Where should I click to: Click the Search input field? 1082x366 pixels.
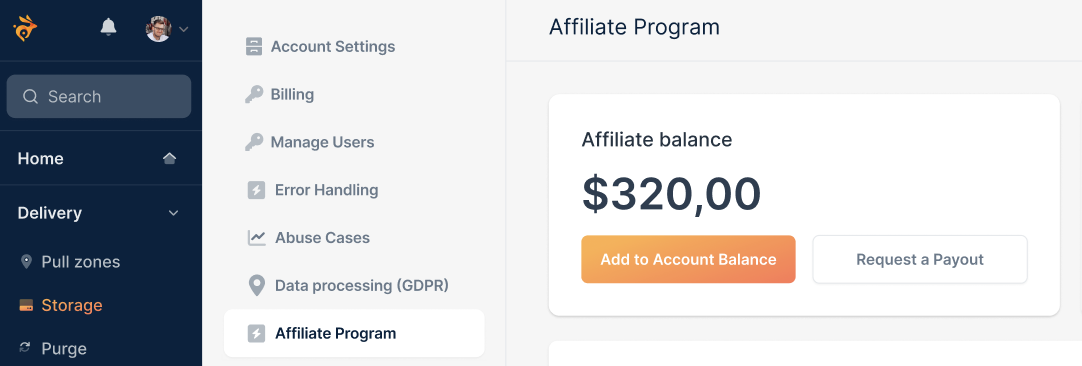[x=99, y=97]
